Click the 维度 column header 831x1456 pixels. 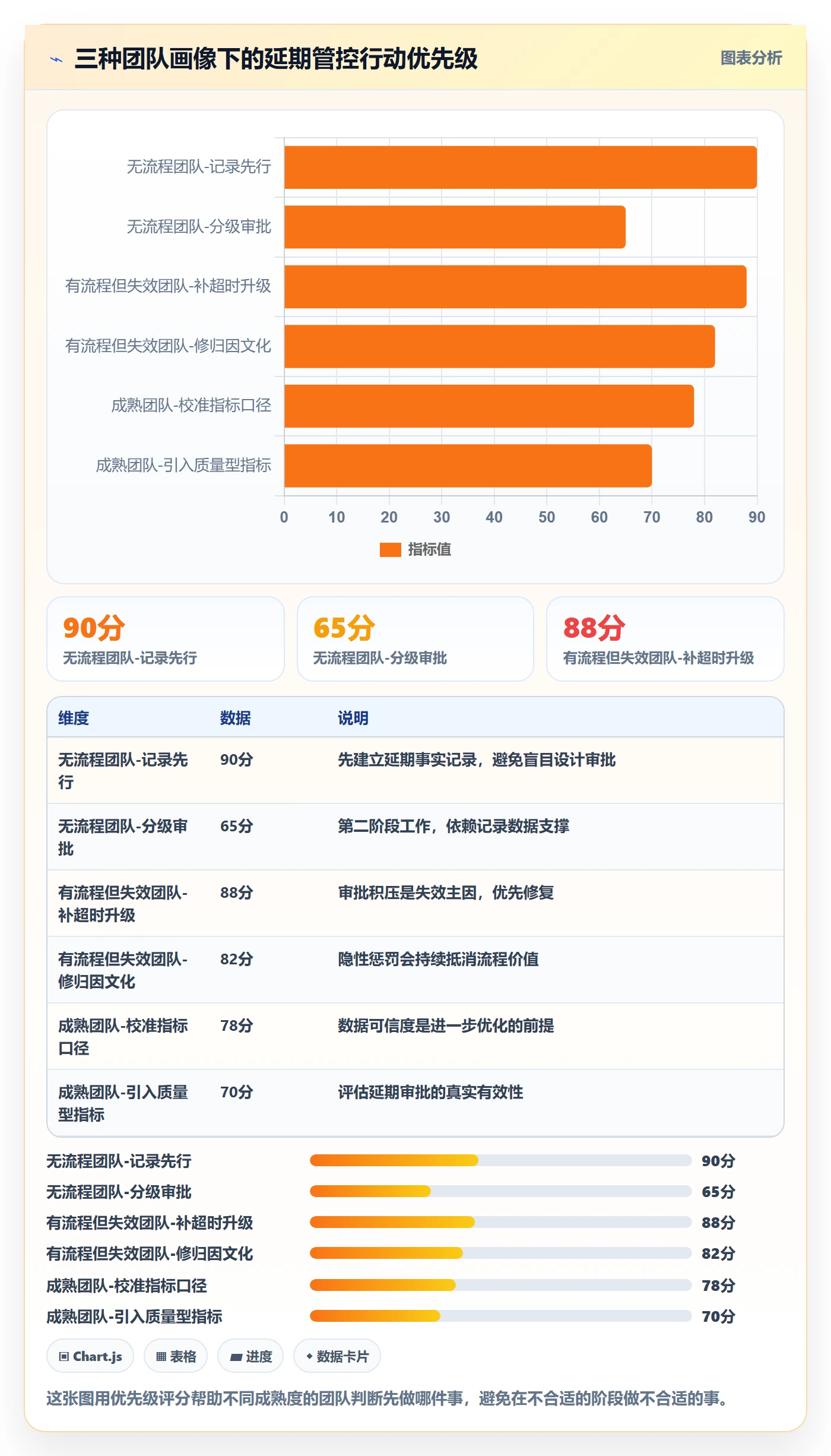(74, 718)
